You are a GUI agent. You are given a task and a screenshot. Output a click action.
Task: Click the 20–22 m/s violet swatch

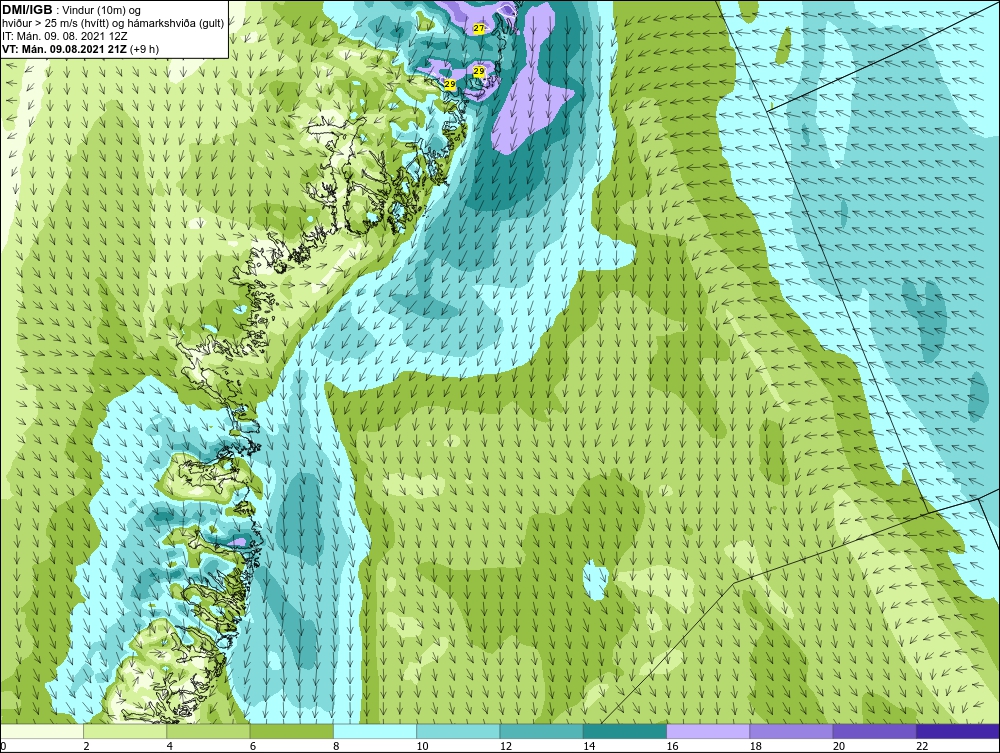click(874, 731)
